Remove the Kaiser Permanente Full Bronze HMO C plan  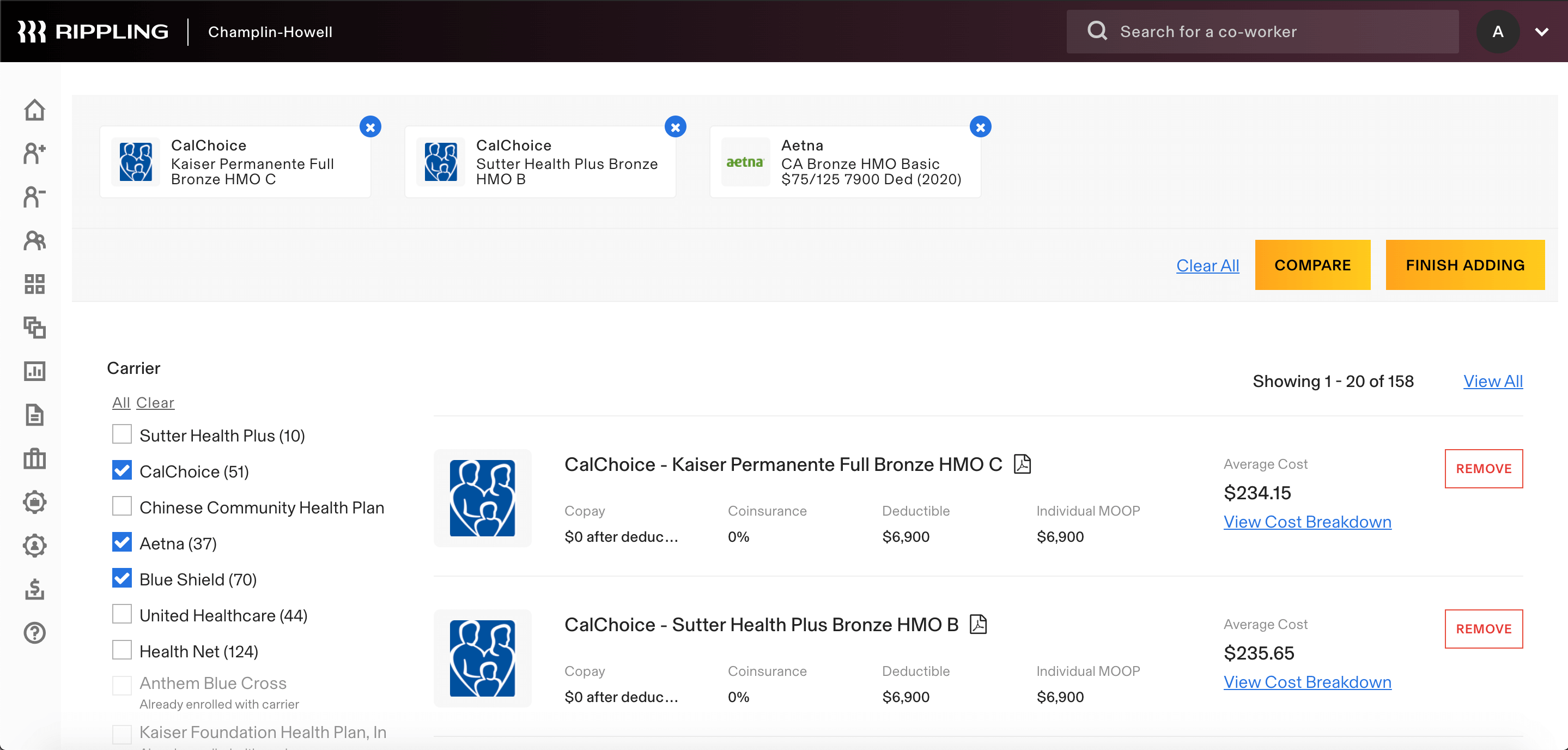tap(1484, 469)
